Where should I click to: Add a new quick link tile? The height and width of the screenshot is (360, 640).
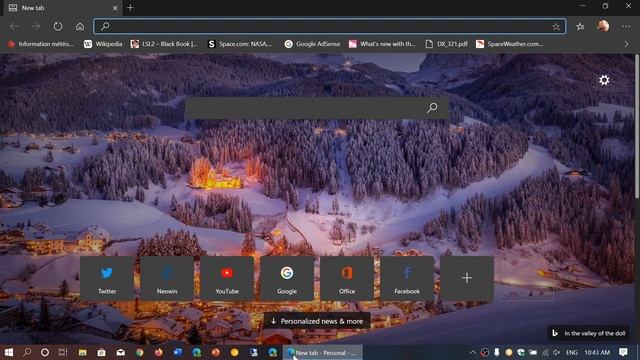tap(467, 278)
